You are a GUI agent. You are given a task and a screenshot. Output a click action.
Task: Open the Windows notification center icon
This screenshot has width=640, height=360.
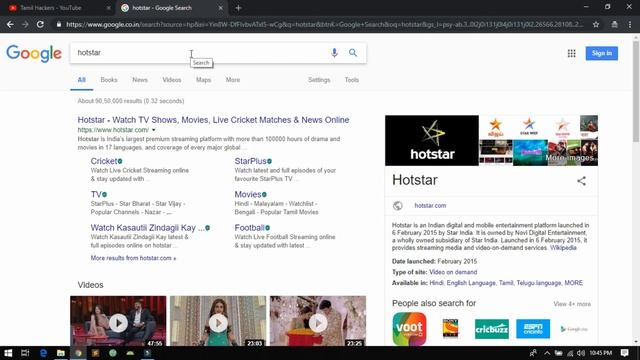pyautogui.click(x=624, y=353)
